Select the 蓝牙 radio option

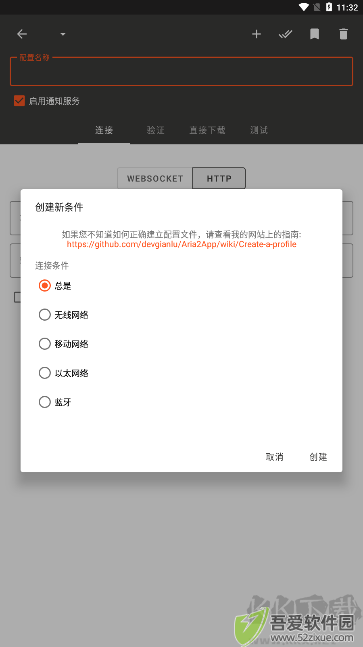(55, 402)
